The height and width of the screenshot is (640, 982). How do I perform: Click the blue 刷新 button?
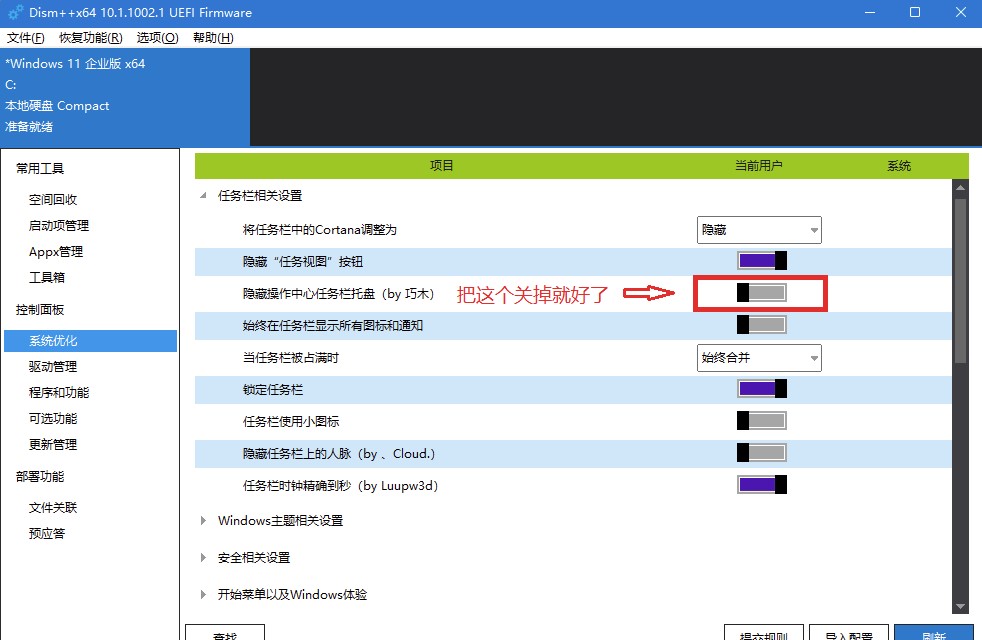tap(934, 632)
